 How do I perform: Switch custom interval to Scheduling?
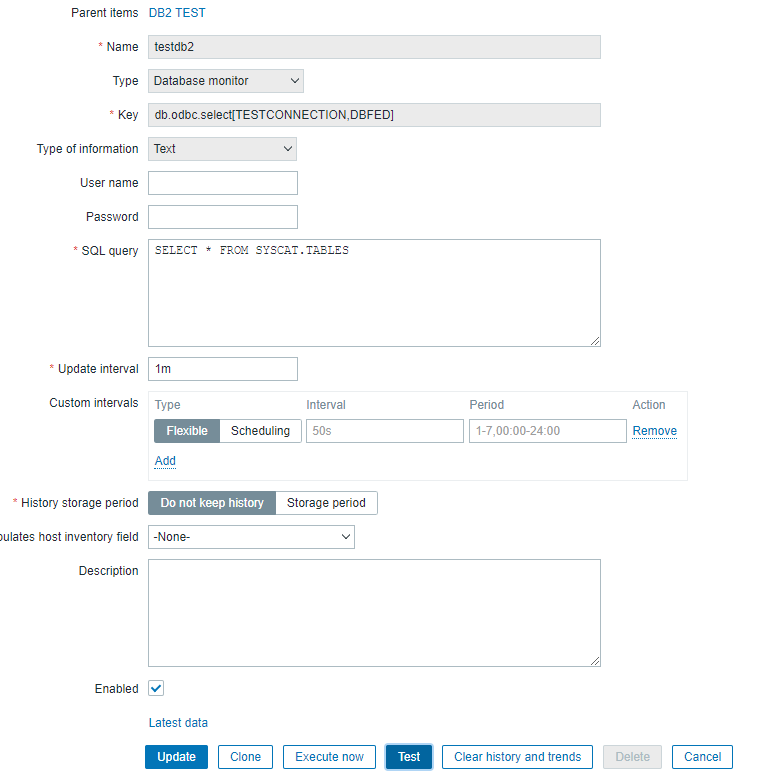[x=260, y=431]
